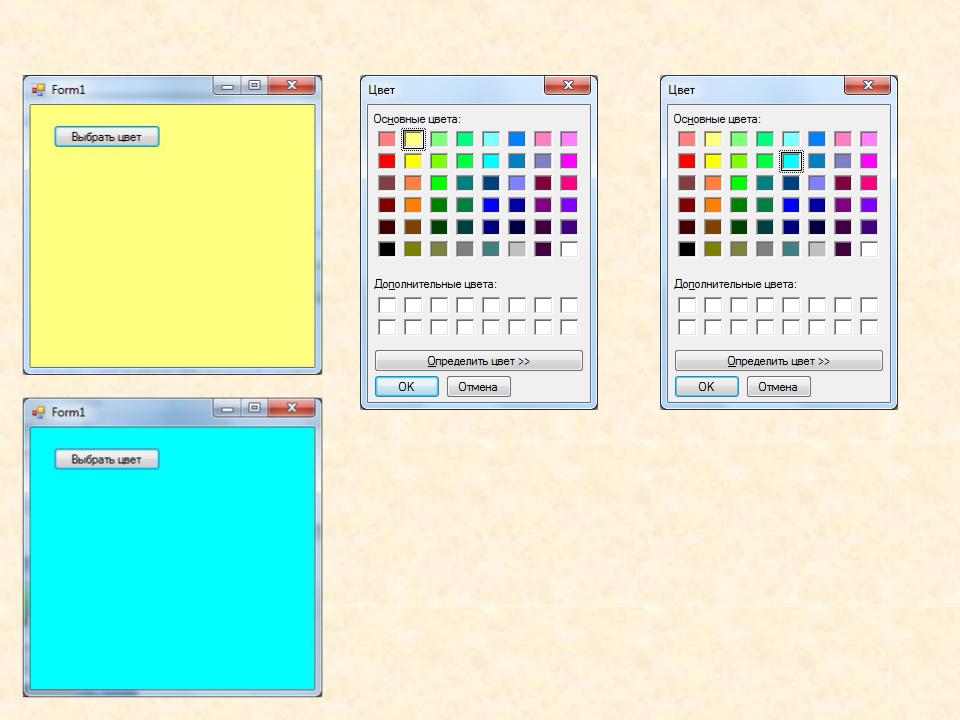The image size is (960, 720).
Task: Open system menu icon of yellow Form1 window
Action: (39, 90)
